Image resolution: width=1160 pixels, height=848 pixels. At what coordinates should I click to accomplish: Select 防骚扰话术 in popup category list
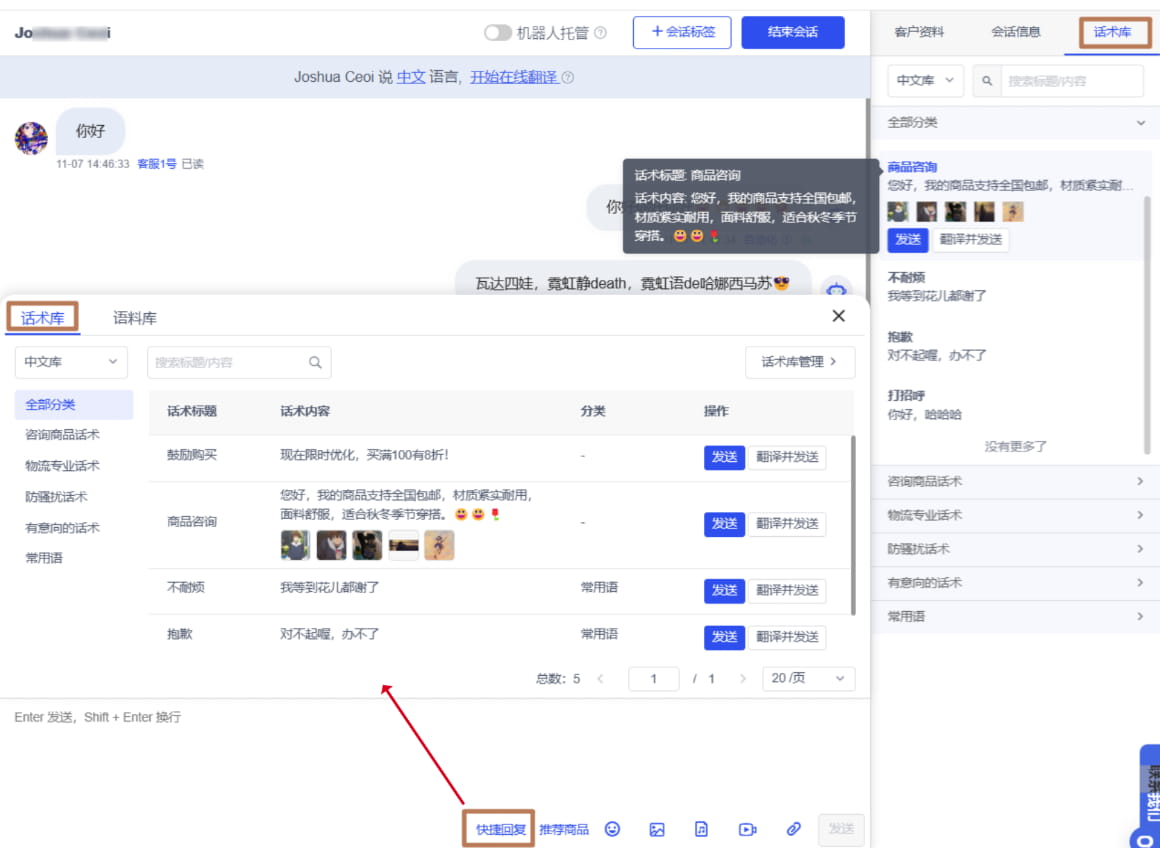click(56, 497)
